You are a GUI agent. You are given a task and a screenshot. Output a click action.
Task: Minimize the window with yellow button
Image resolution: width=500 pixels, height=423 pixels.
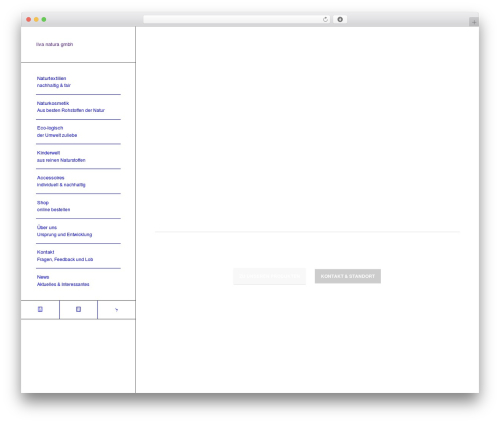click(x=36, y=20)
